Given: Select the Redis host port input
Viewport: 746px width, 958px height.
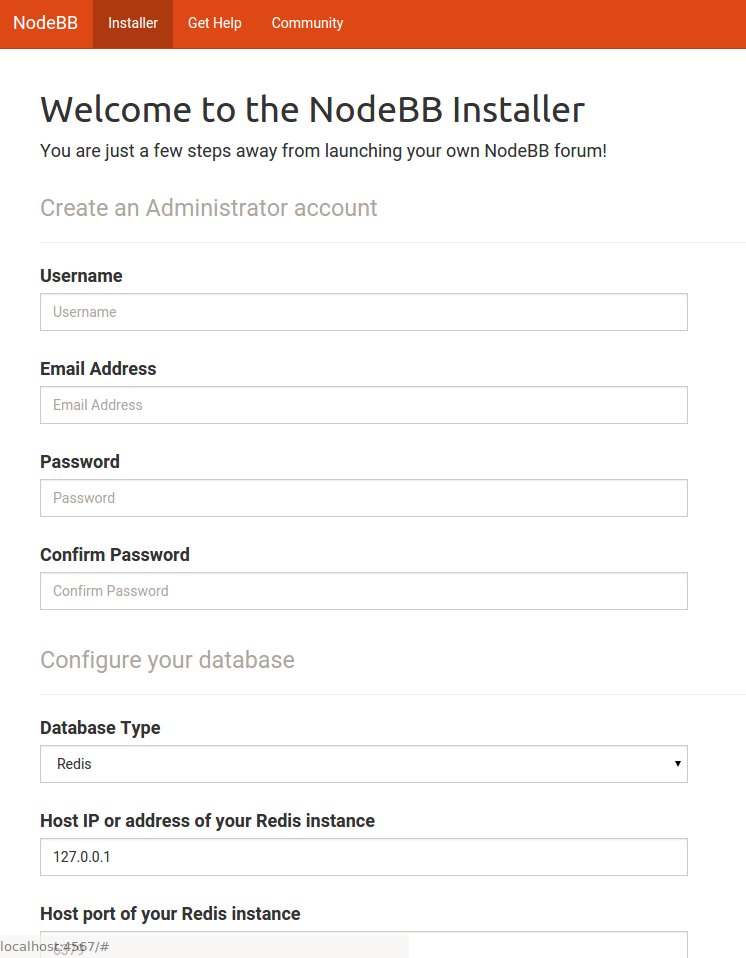Looking at the screenshot, I should pos(364,945).
